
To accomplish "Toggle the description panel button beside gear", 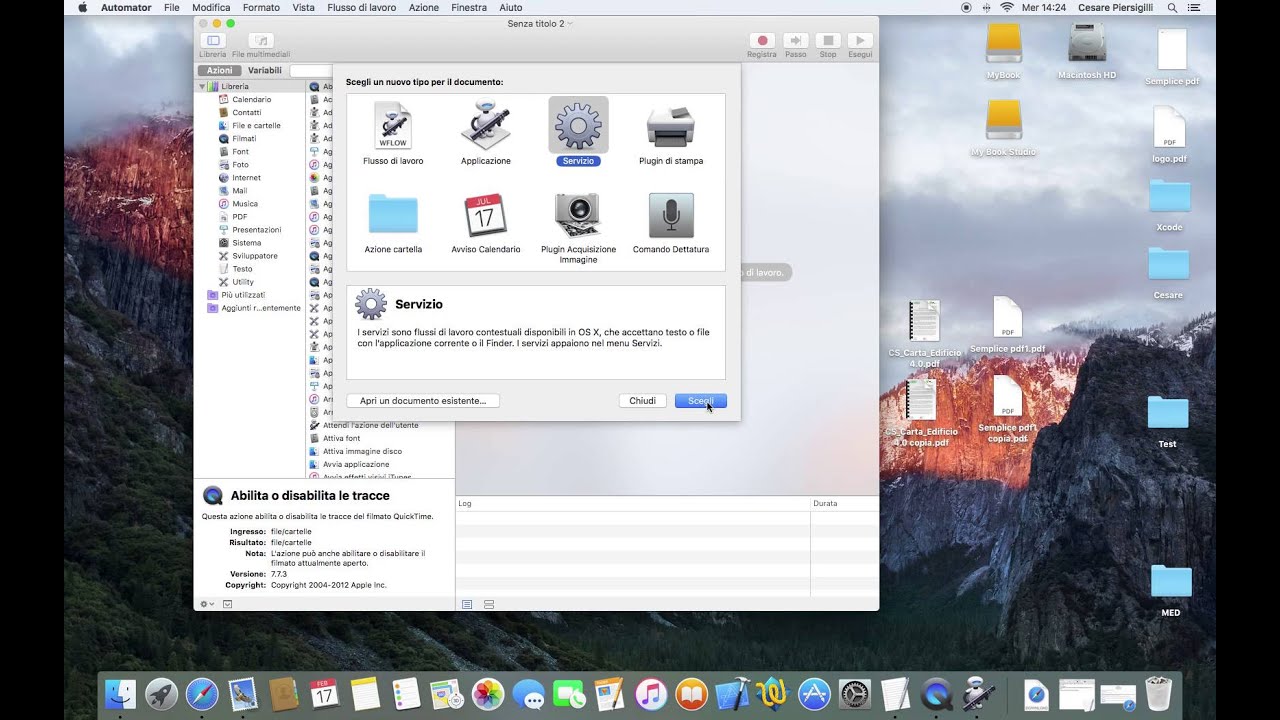I will coord(228,604).
